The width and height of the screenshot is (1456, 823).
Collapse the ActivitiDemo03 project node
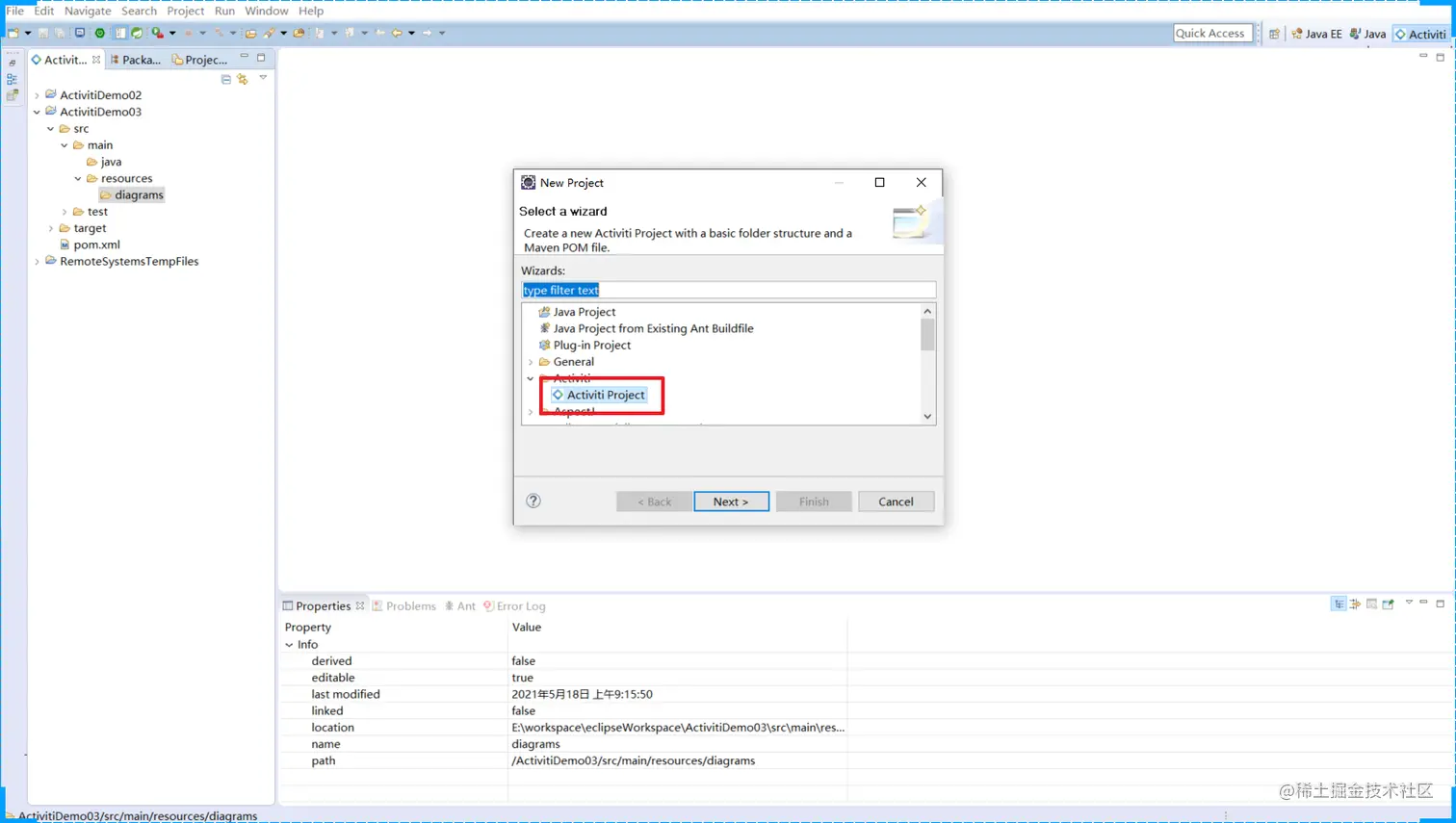coord(37,112)
